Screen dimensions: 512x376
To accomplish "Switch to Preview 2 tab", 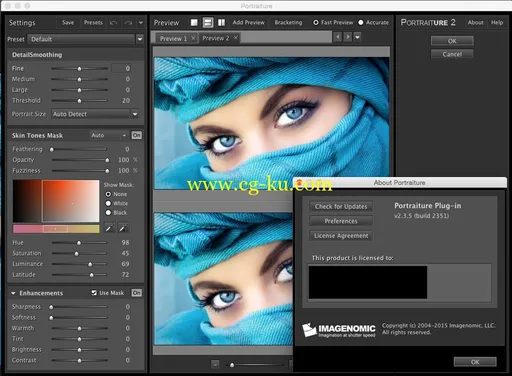I will point(216,38).
